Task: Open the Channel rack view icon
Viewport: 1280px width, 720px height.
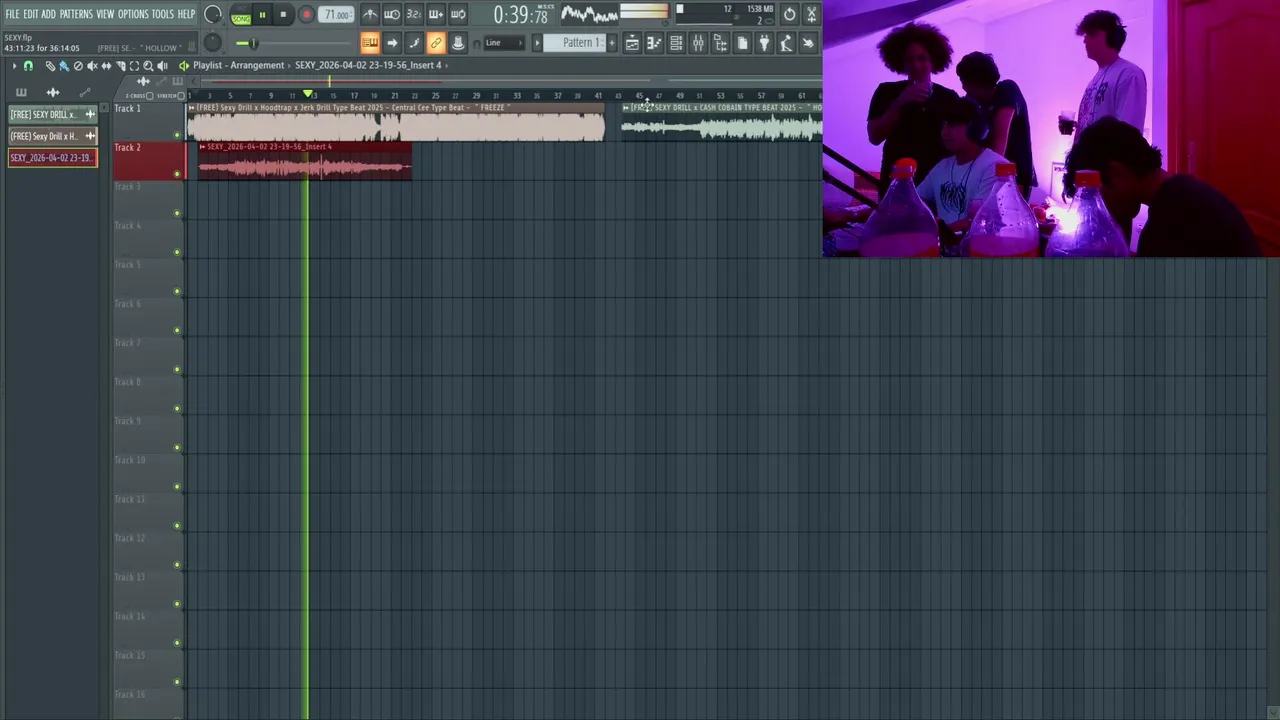Action: point(676,43)
